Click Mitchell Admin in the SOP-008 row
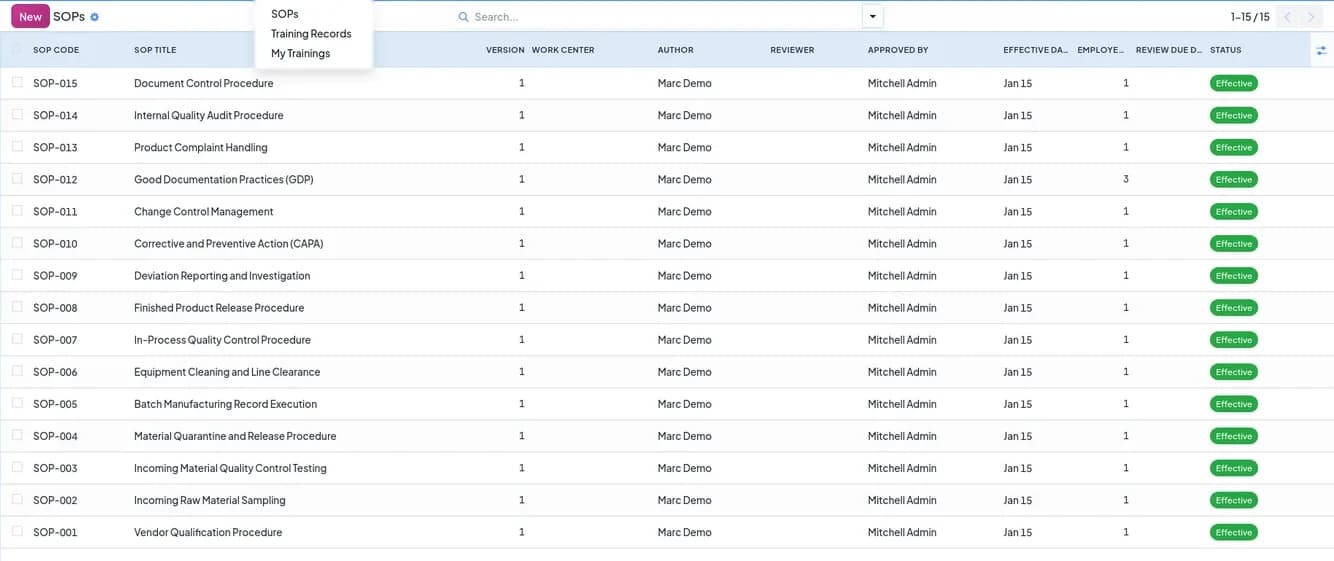 [x=902, y=307]
